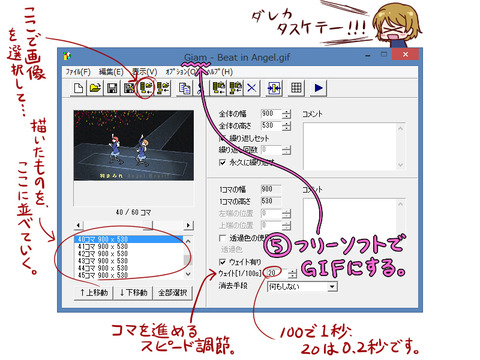The image size is (480, 360).
Task: Click the 全部選択 button
Action: [x=172, y=293]
